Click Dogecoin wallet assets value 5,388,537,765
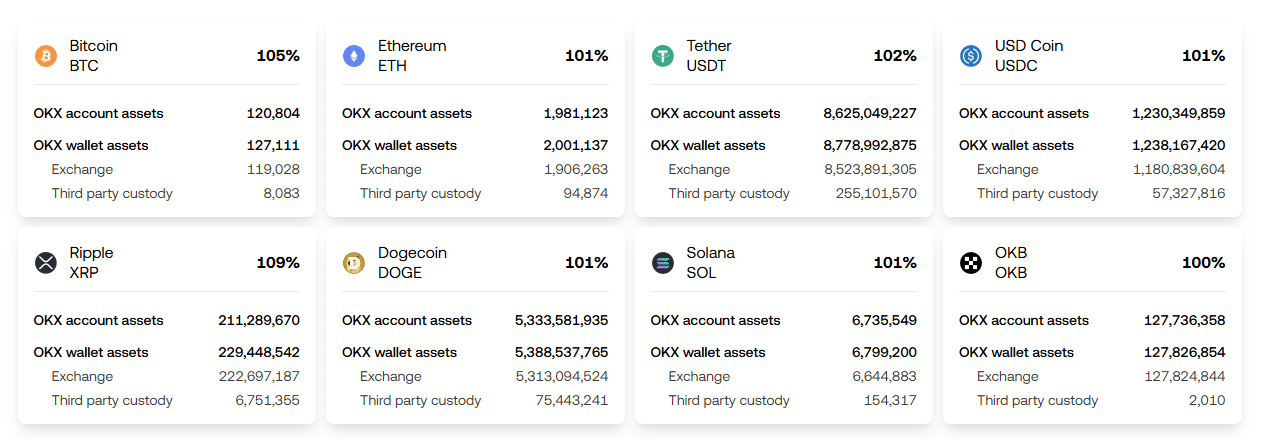Image resolution: width=1280 pixels, height=439 pixels. click(x=562, y=353)
